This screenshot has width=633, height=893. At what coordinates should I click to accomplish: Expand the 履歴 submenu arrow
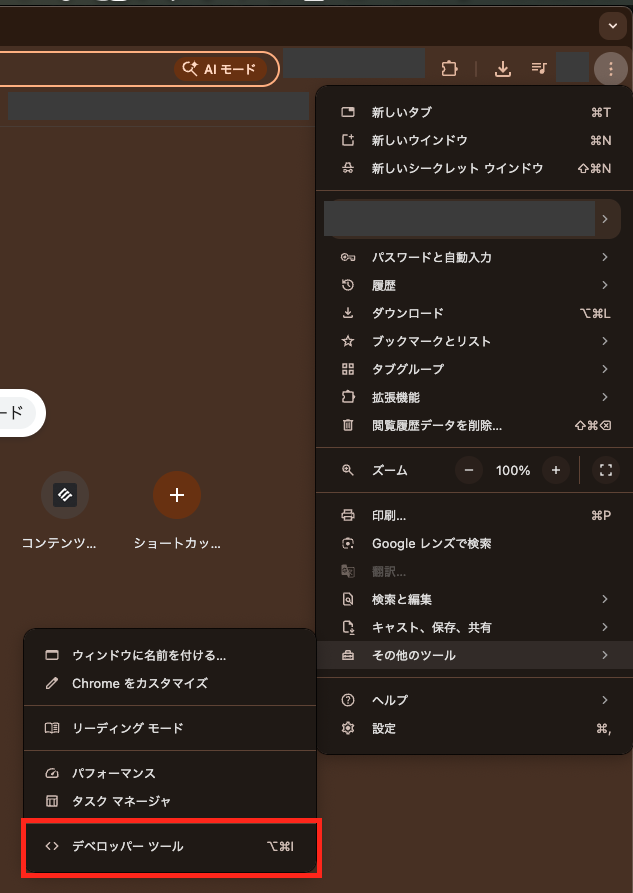[x=605, y=285]
